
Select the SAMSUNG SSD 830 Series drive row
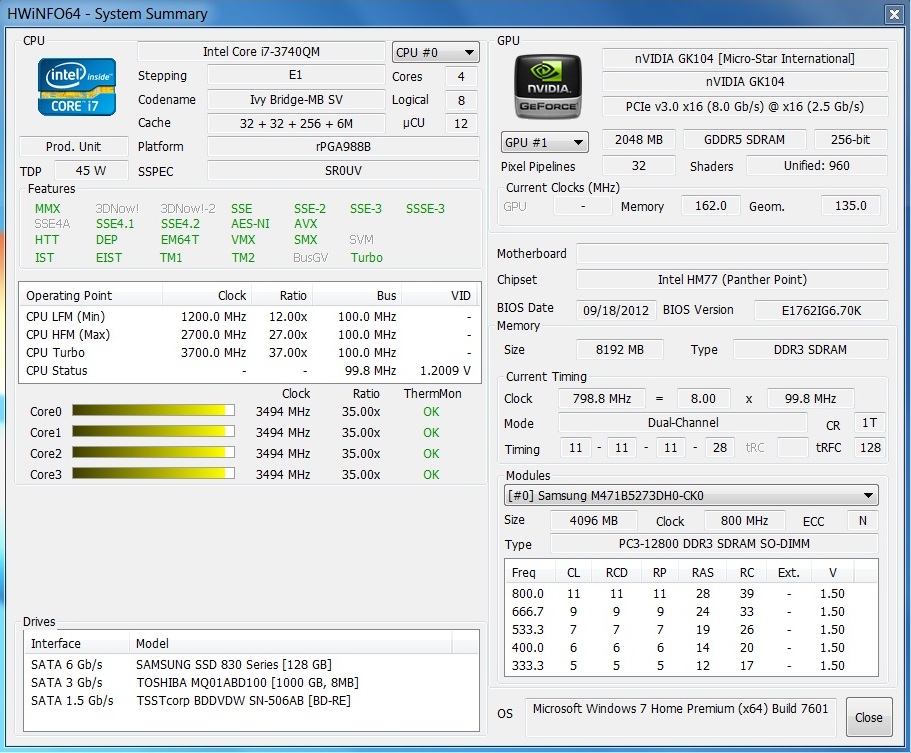[x=251, y=664]
